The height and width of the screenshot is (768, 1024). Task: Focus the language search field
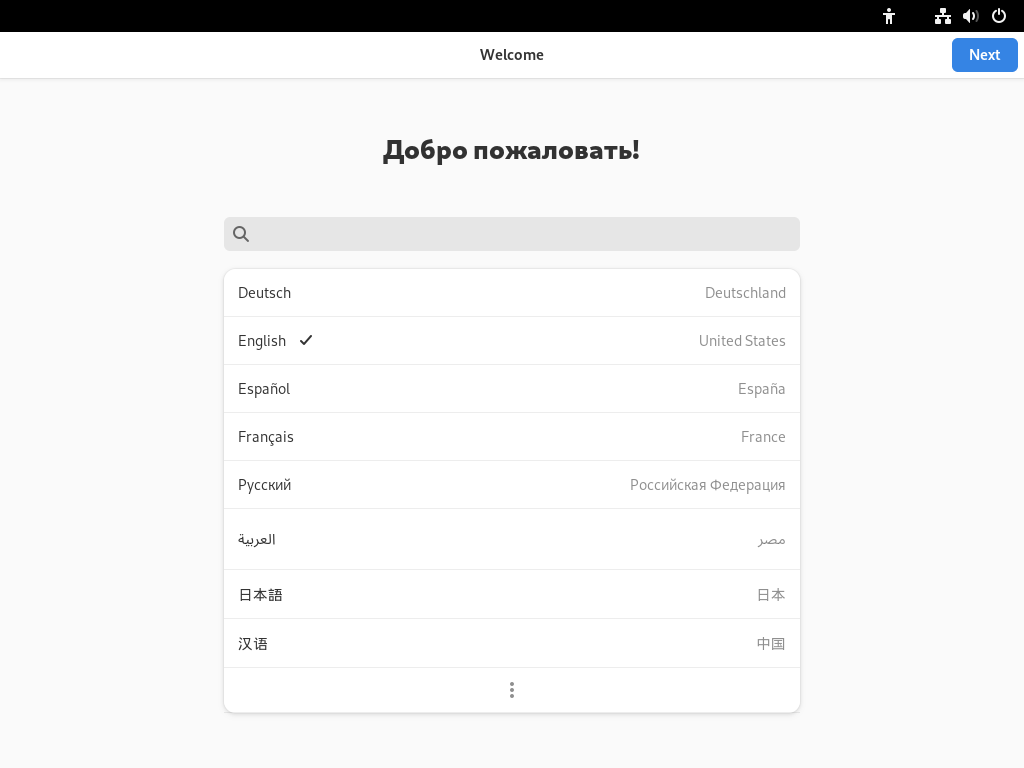[x=511, y=234]
